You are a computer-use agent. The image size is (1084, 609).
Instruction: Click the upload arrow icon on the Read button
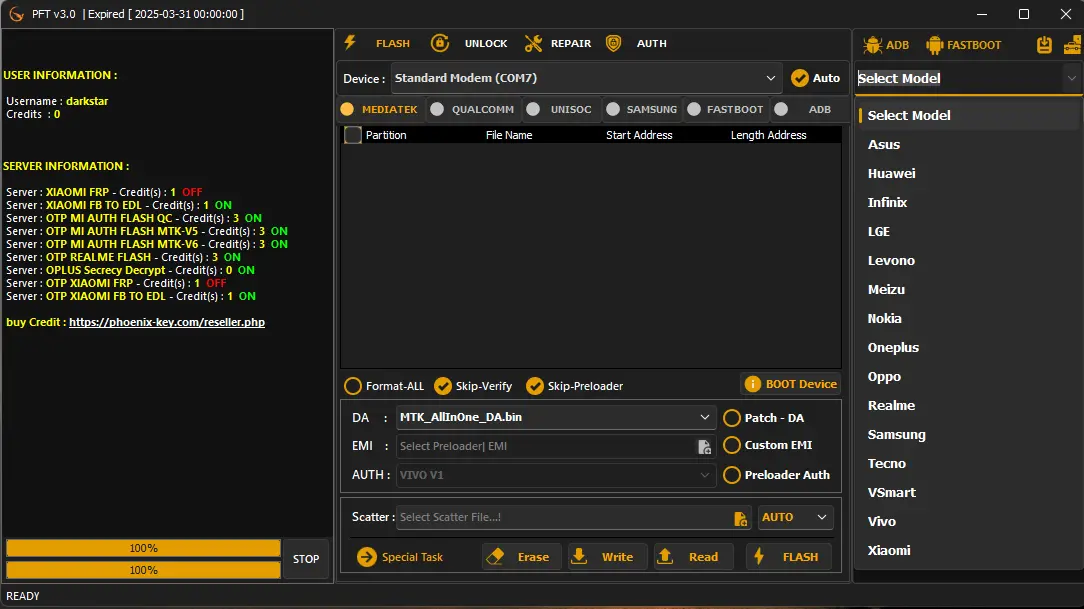[665, 556]
